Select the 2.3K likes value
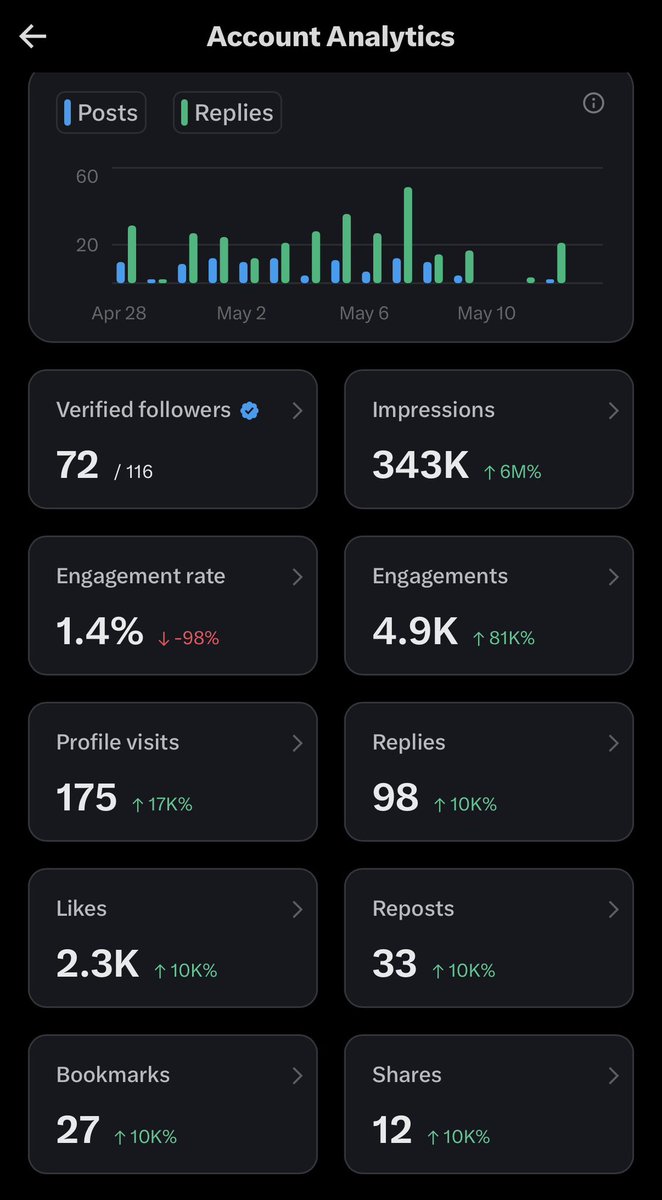662x1200 pixels. [97, 963]
